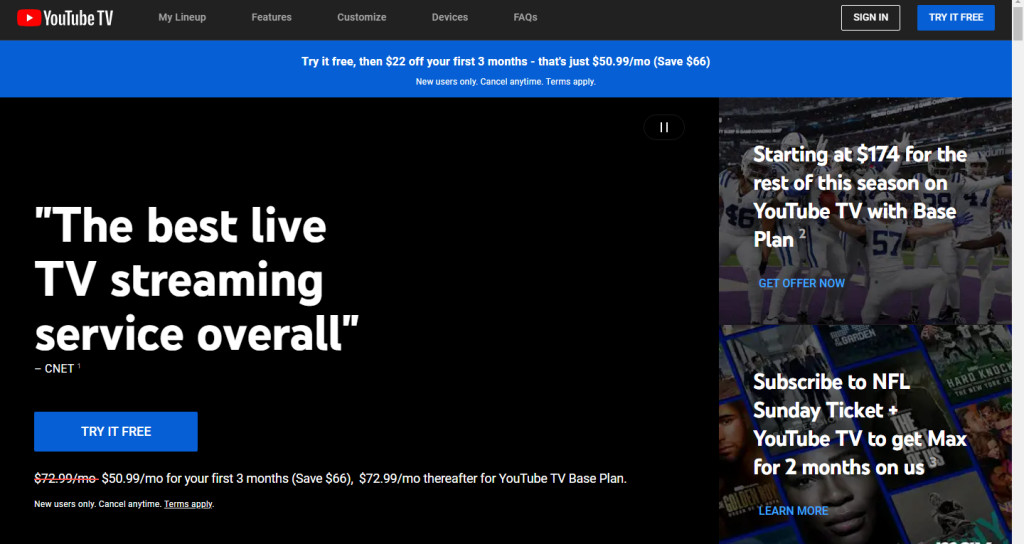Open the Terms apply link
The height and width of the screenshot is (544, 1024).
188,504
